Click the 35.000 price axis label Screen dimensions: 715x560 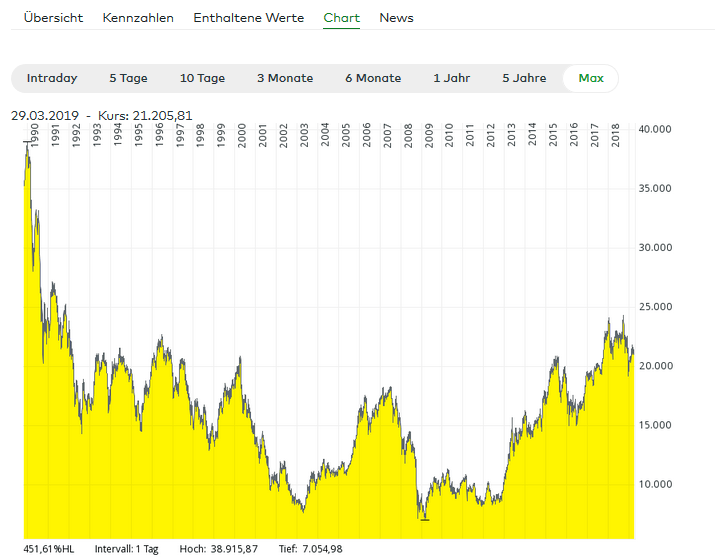pos(655,188)
